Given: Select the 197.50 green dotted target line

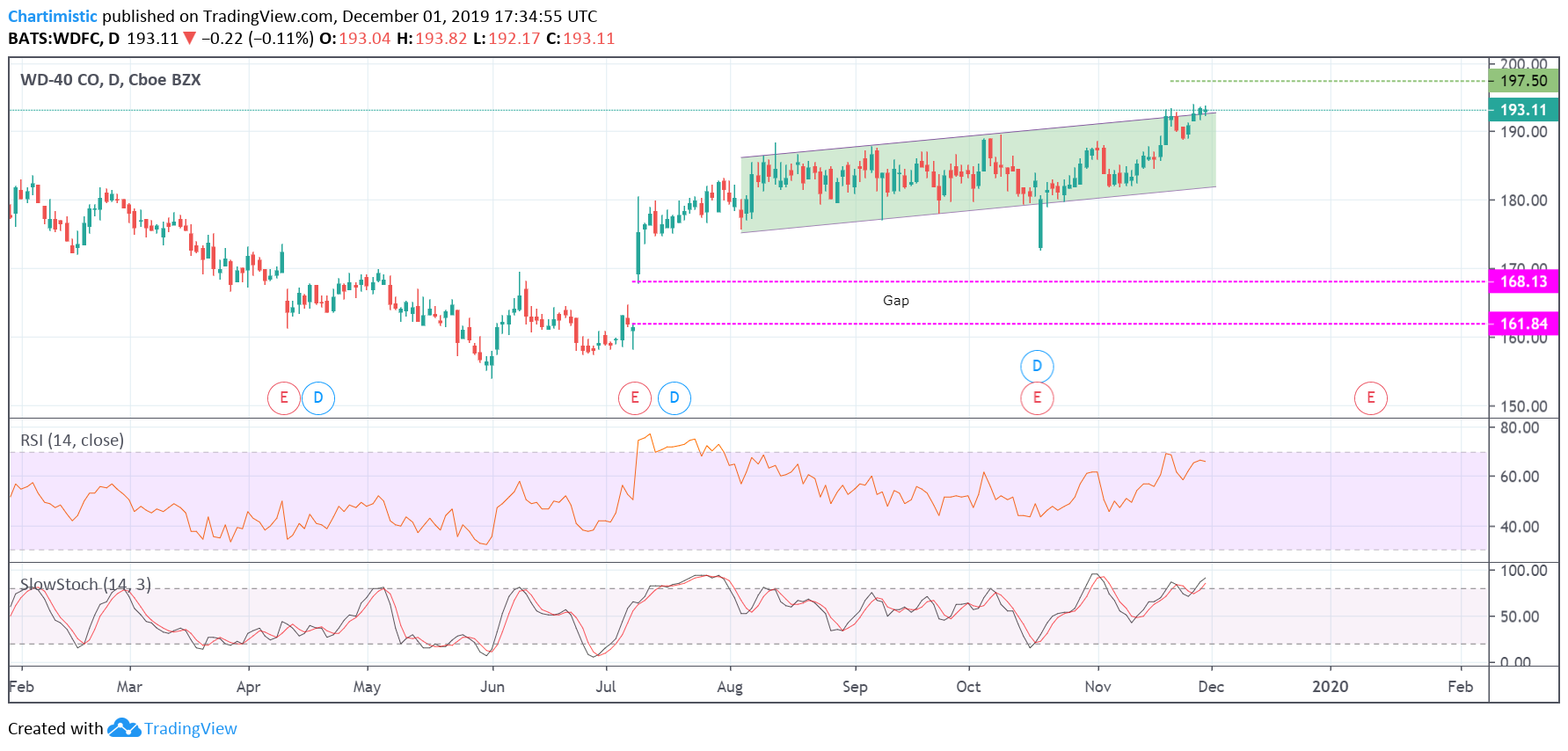Looking at the screenshot, I should point(1328,81).
